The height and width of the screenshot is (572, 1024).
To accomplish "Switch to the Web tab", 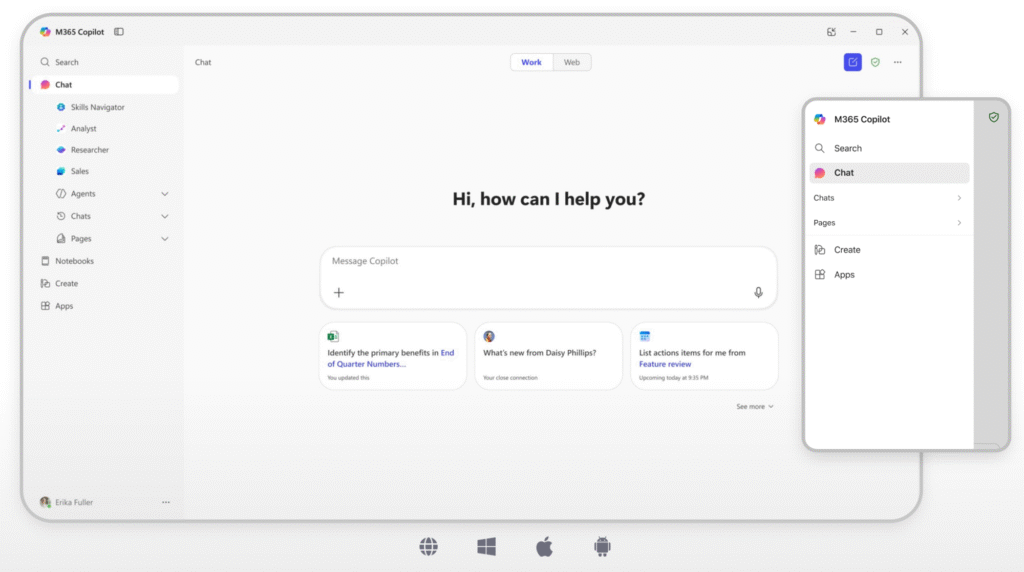I will click(571, 62).
